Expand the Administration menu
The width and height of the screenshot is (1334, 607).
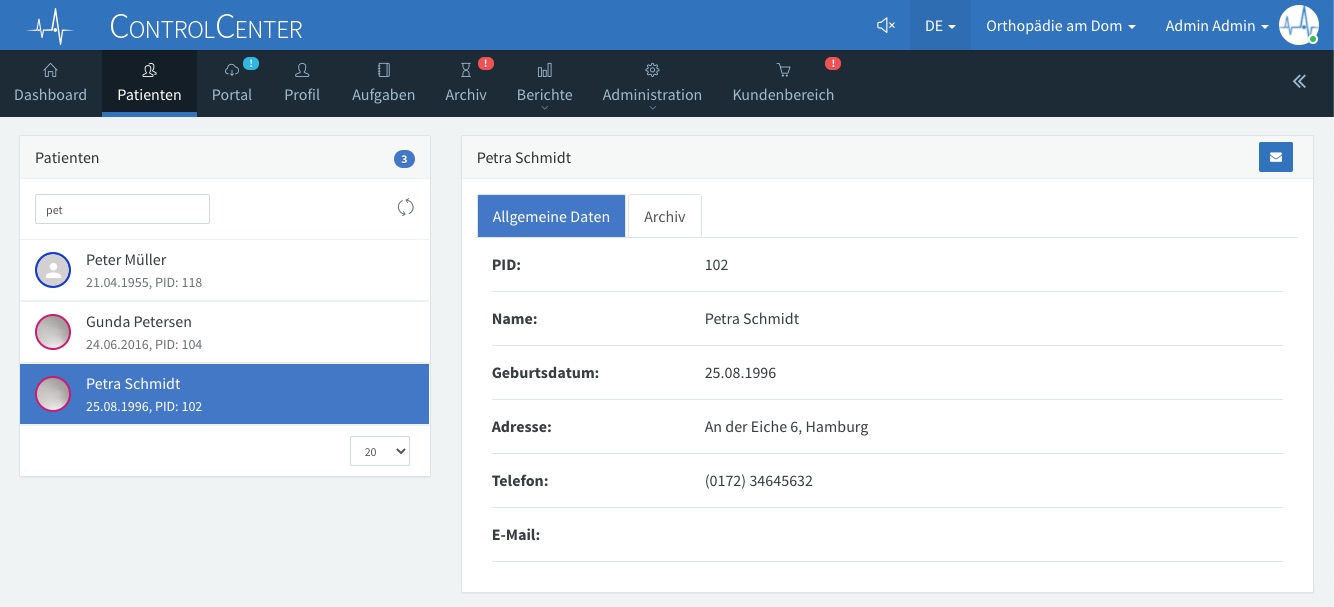(652, 83)
